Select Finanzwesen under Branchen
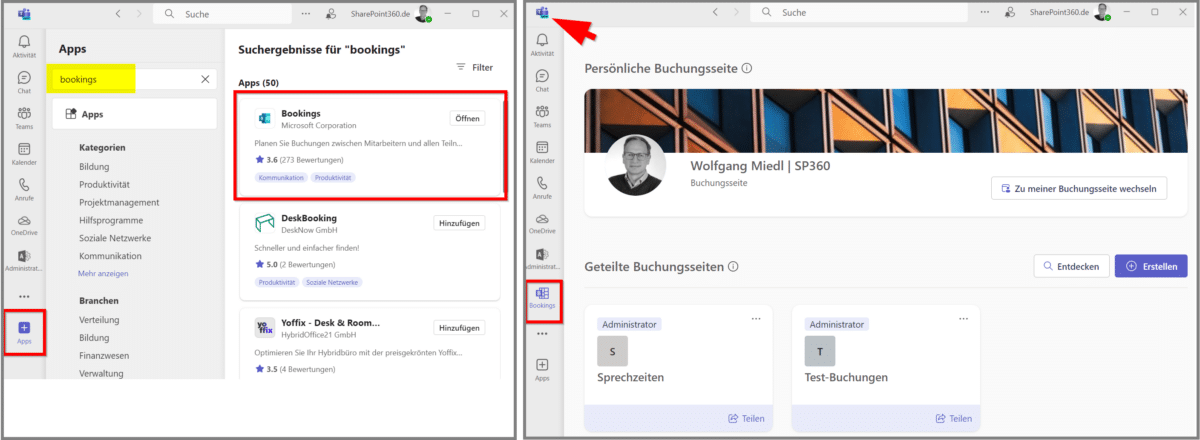The image size is (1200, 440). pyautogui.click(x=104, y=356)
